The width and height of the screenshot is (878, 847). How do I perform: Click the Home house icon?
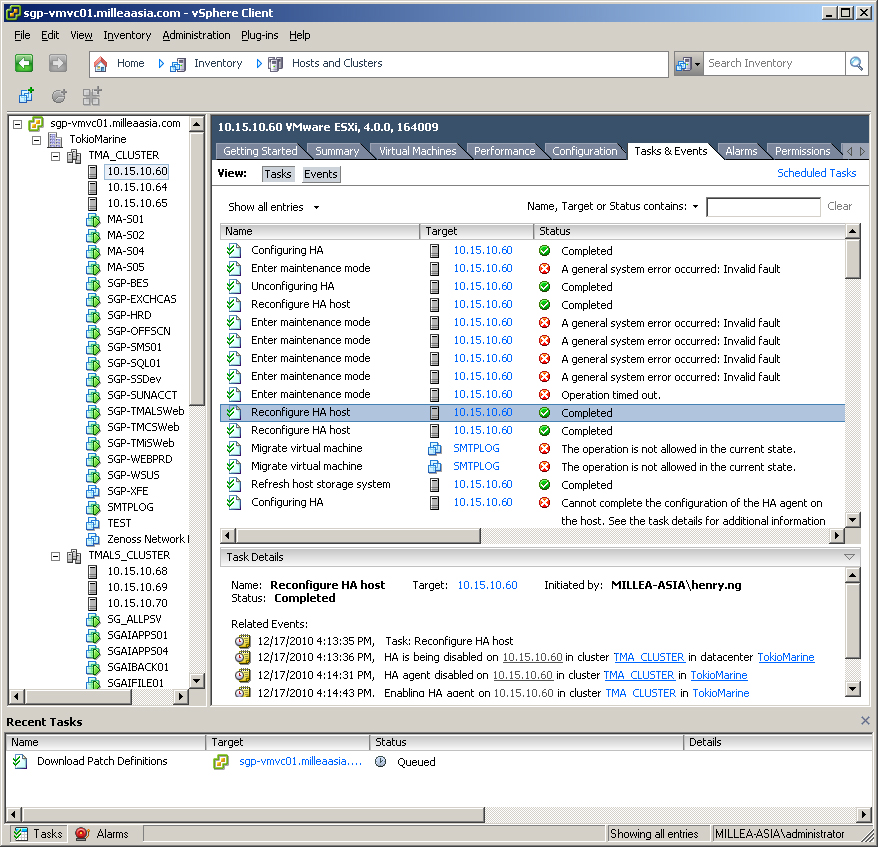(x=100, y=64)
